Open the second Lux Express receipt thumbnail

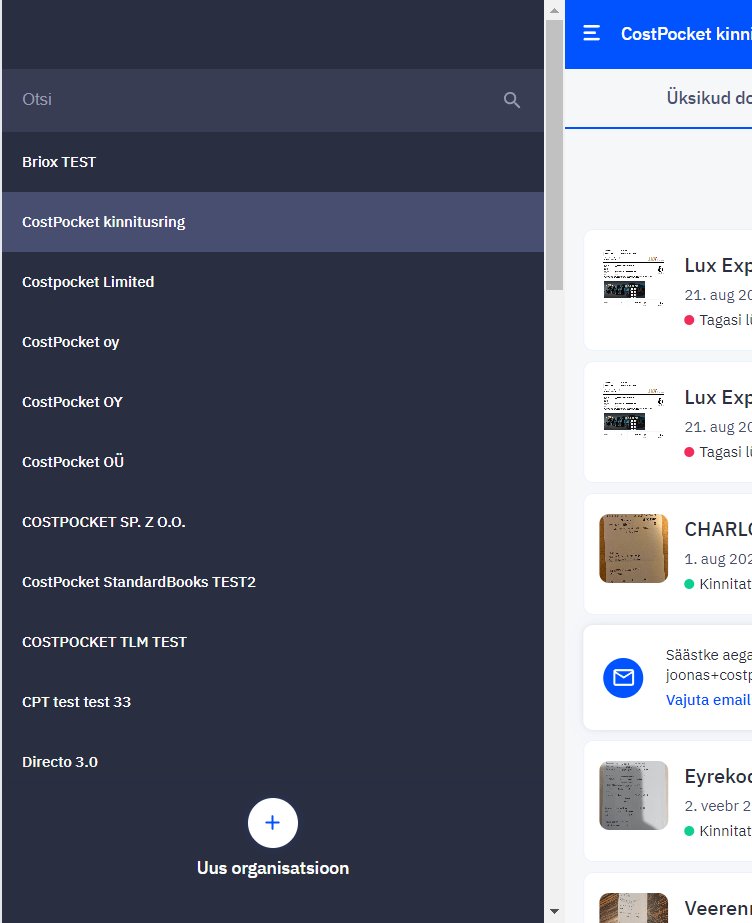[x=633, y=409]
